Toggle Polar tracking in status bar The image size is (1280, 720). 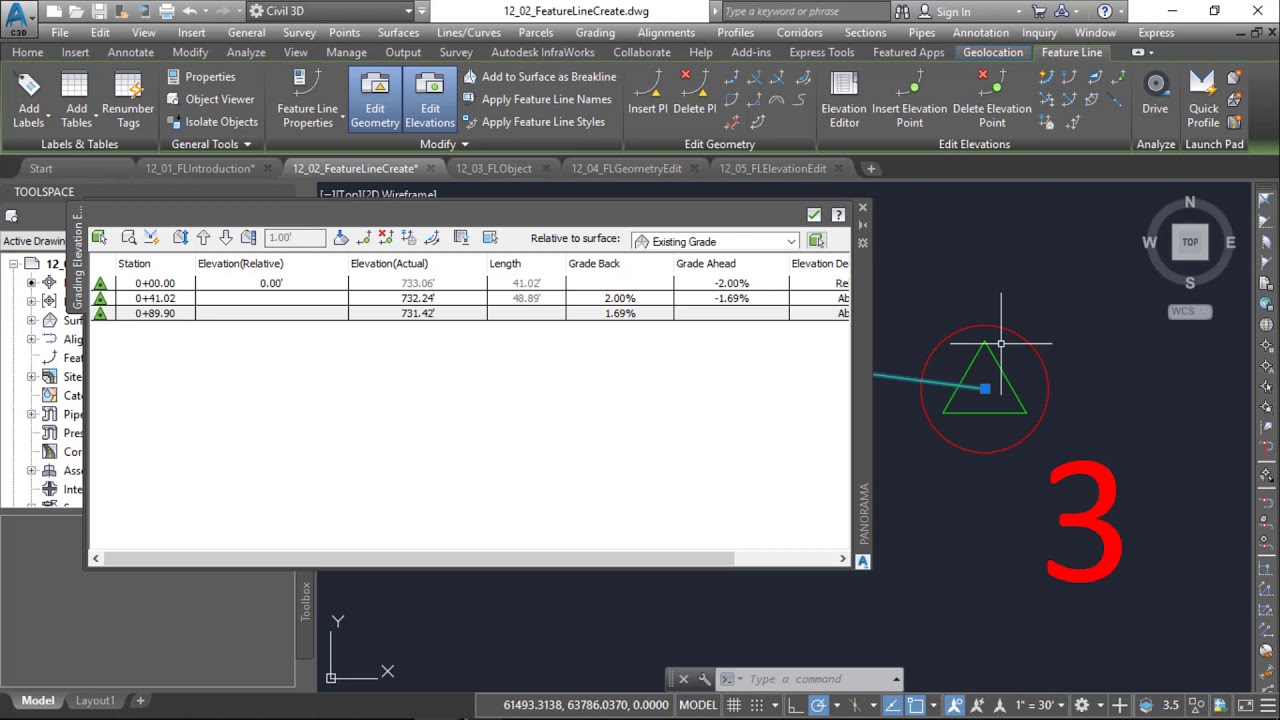(818, 705)
